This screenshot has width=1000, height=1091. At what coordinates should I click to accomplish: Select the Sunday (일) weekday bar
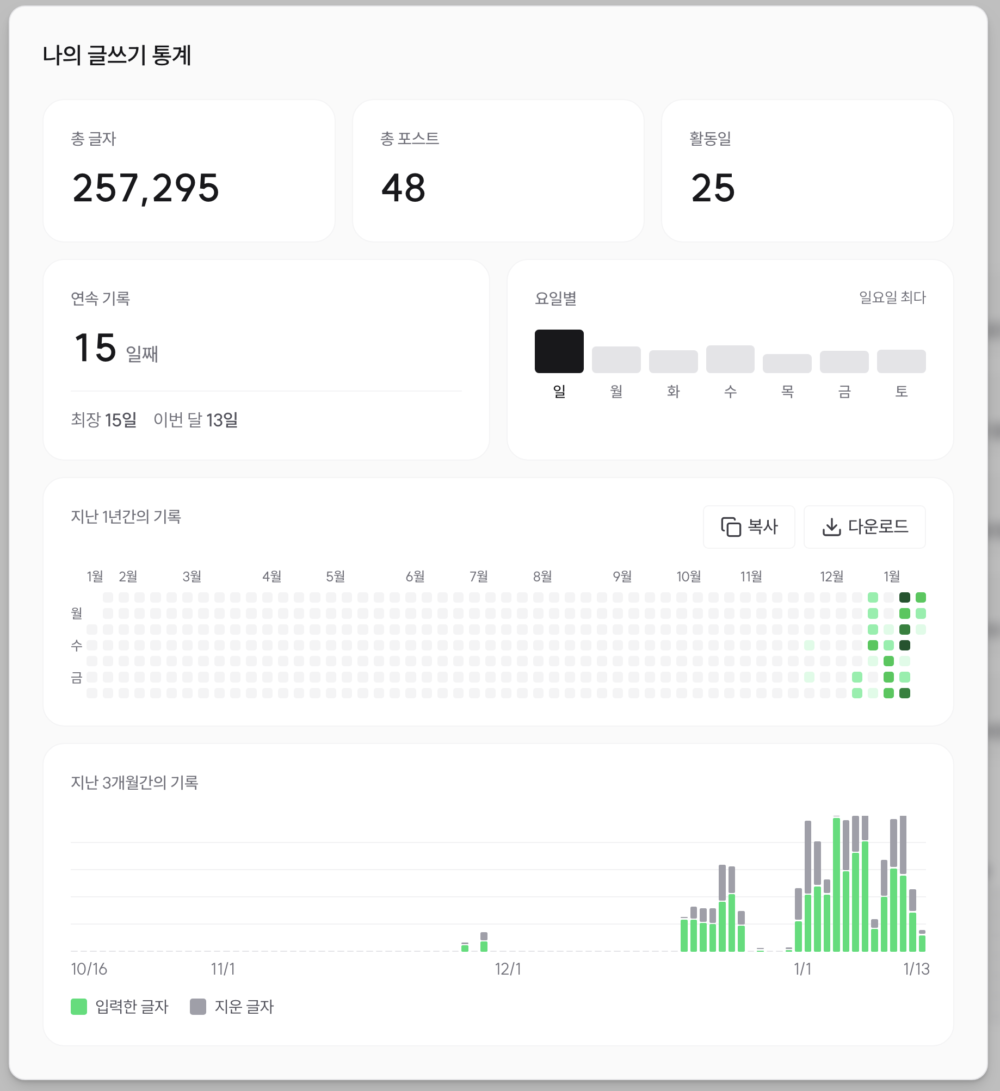[559, 352]
